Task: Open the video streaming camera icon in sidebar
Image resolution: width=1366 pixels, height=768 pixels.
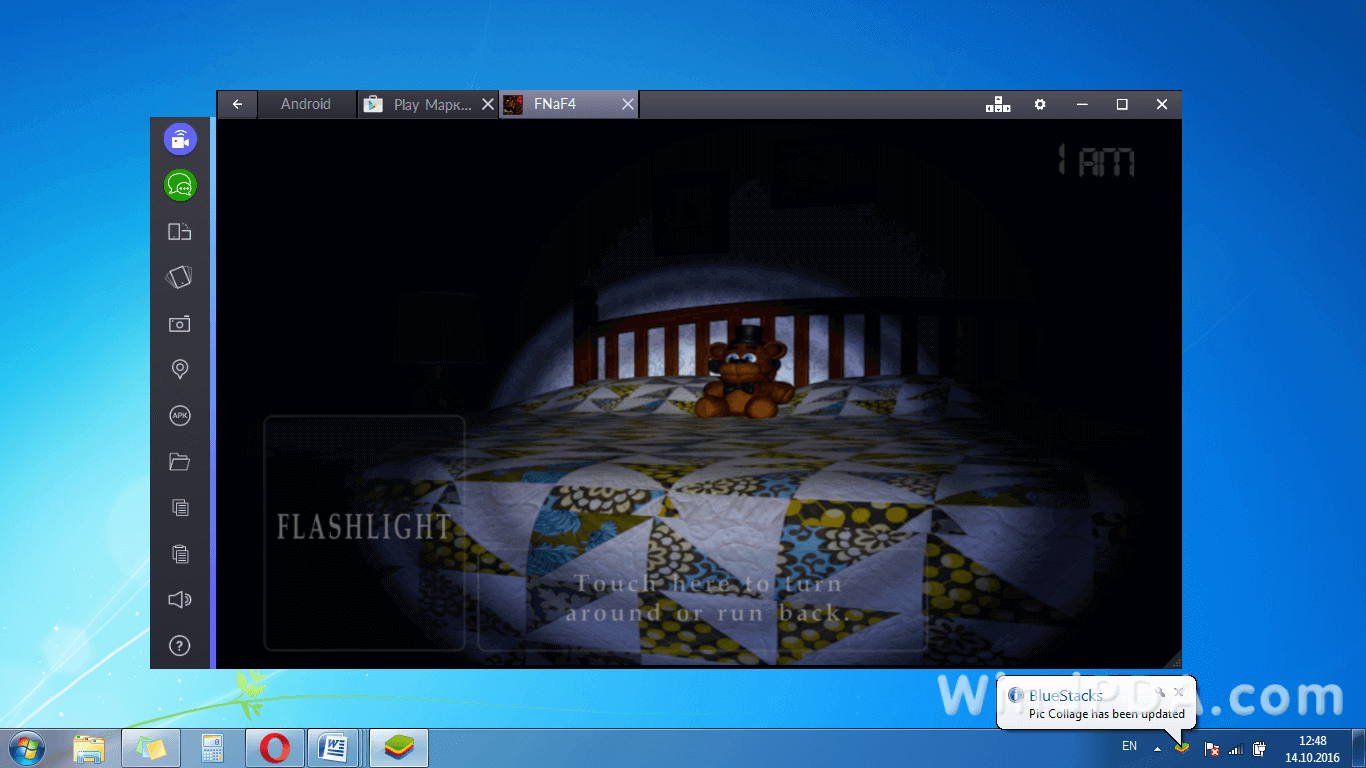Action: (180, 139)
